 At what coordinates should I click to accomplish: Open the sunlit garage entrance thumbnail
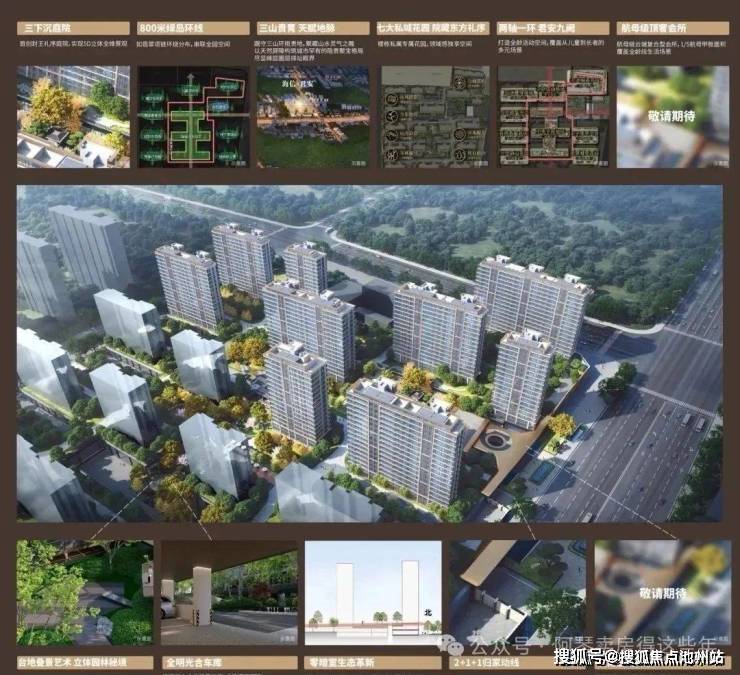click(229, 593)
